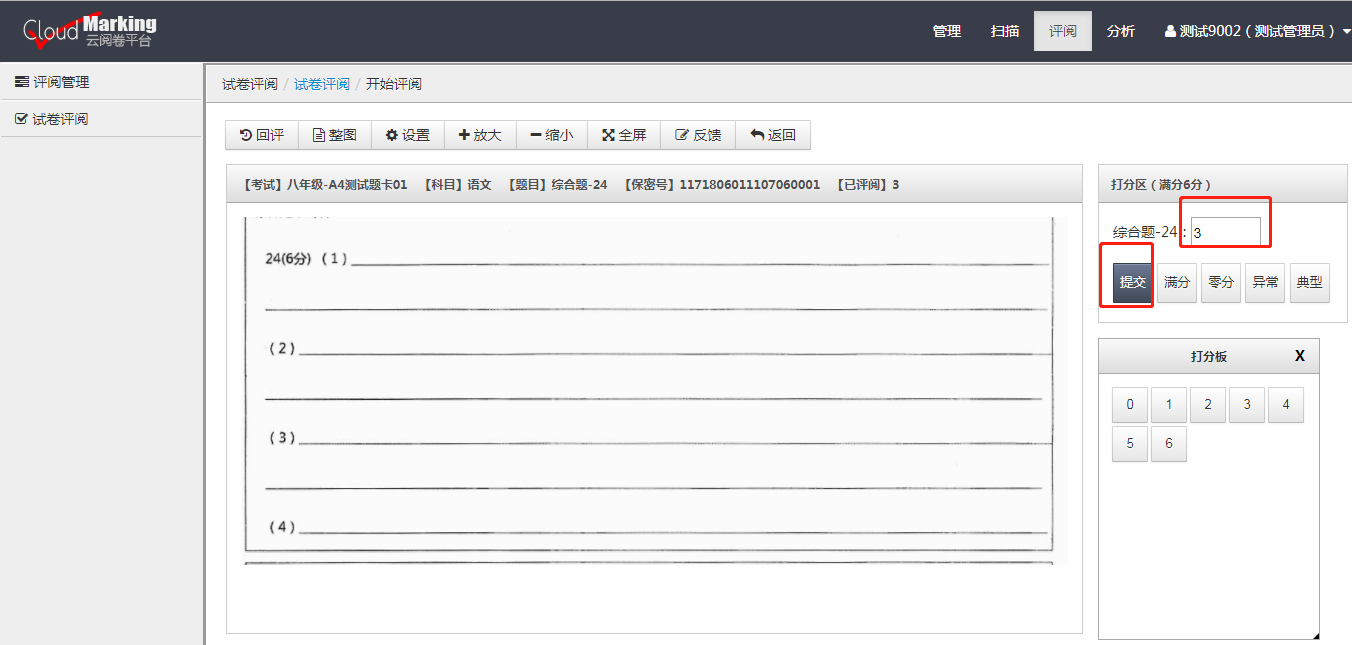Open the 反馈 feedback tool

pos(697,134)
